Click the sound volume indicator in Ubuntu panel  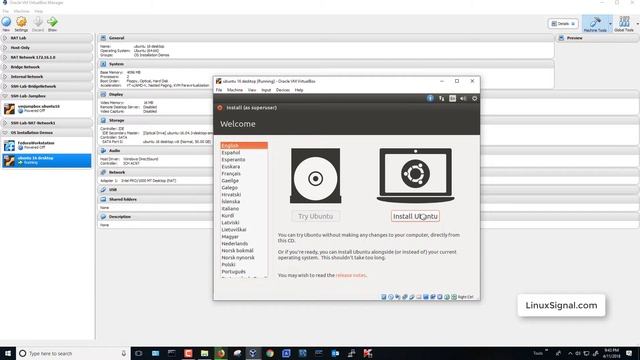pos(463,98)
